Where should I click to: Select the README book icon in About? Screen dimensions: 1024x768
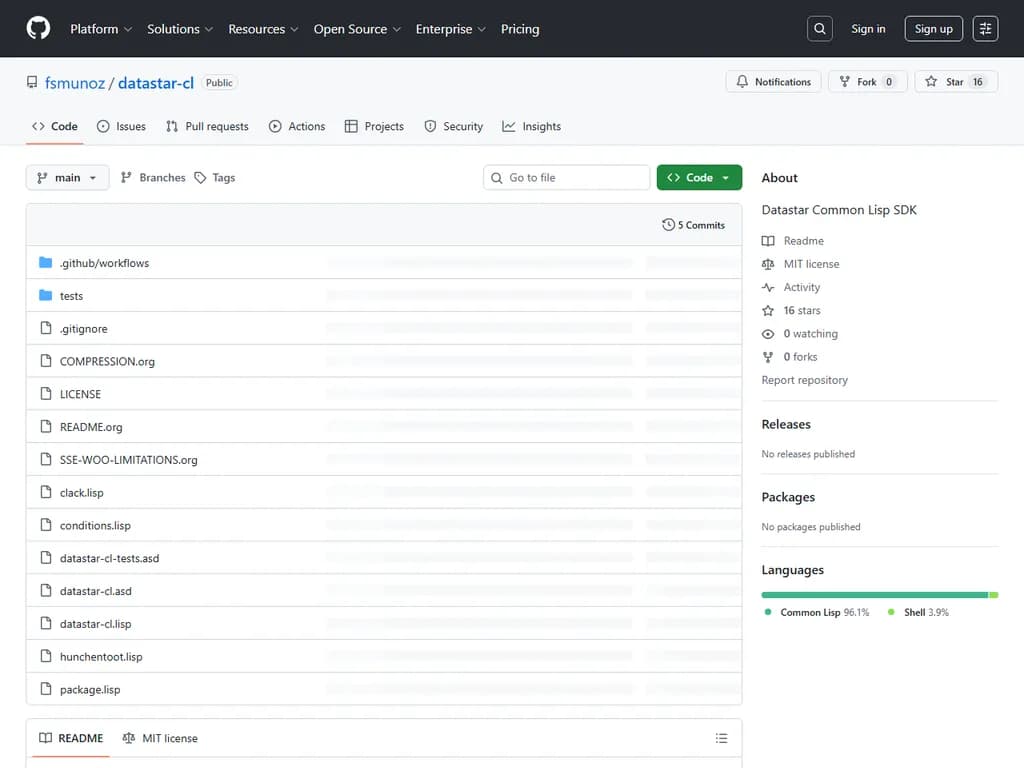tap(769, 240)
